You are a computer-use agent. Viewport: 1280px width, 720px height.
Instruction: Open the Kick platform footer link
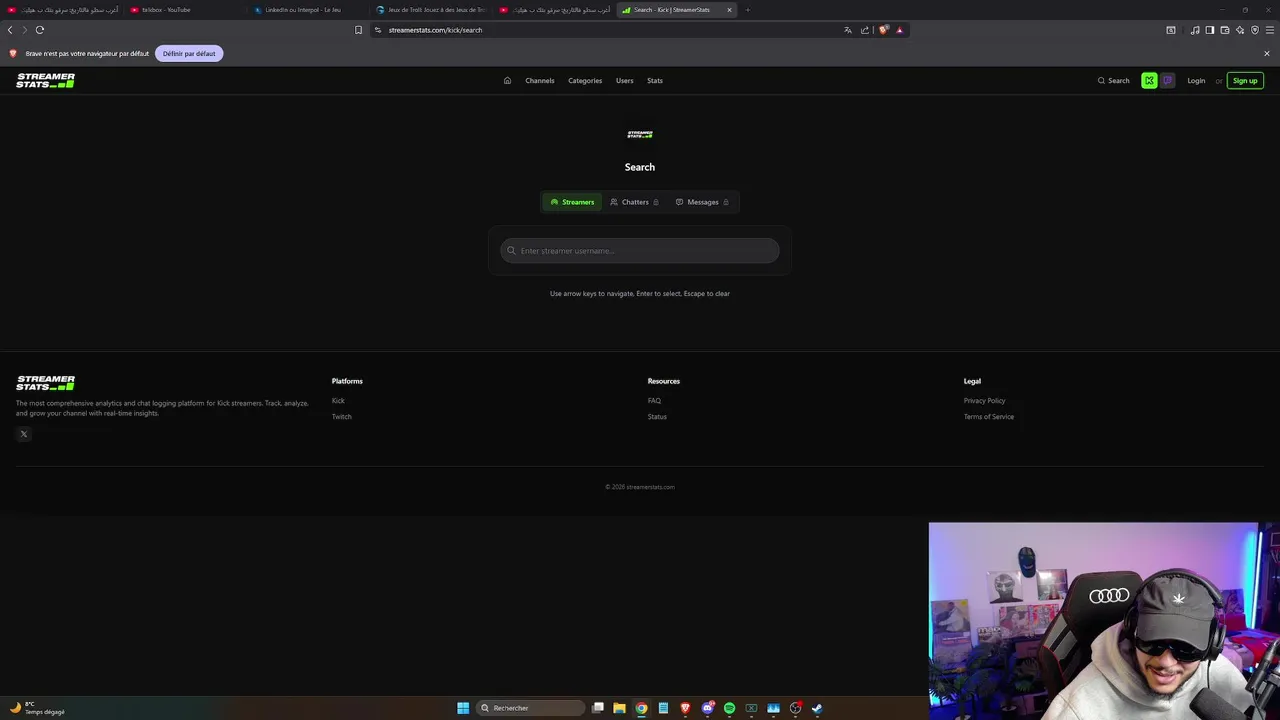[338, 401]
